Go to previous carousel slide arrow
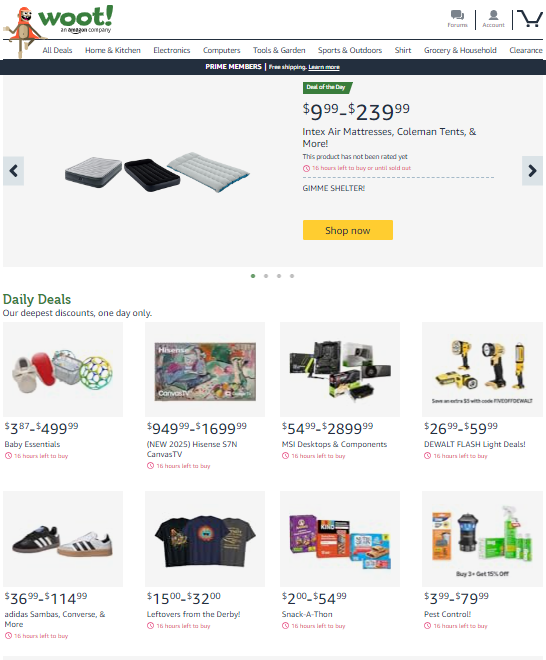This screenshot has width=546, height=660. [x=13, y=171]
